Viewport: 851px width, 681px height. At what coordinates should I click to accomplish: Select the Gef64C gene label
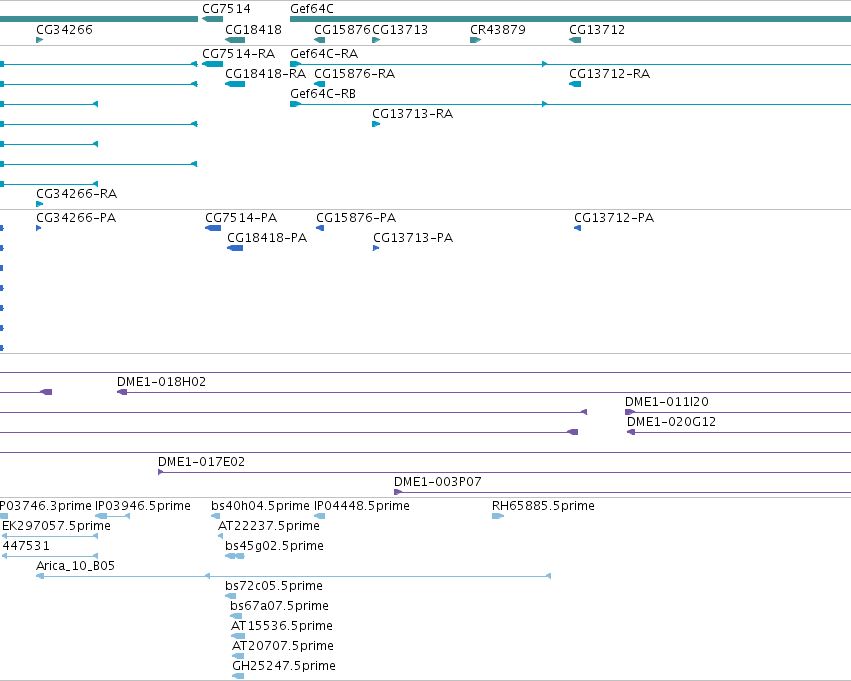[x=312, y=9]
